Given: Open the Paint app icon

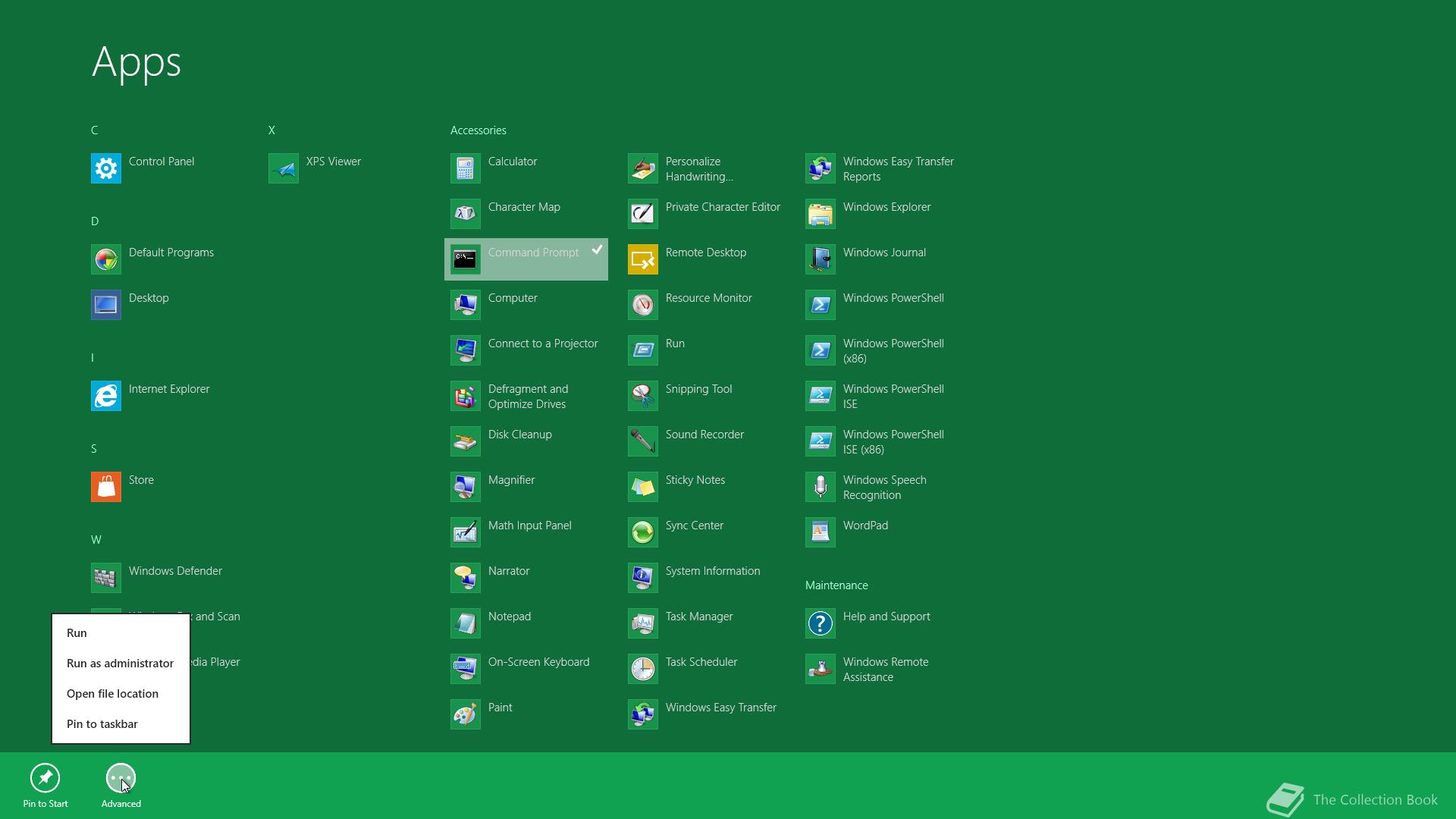Looking at the screenshot, I should (465, 714).
